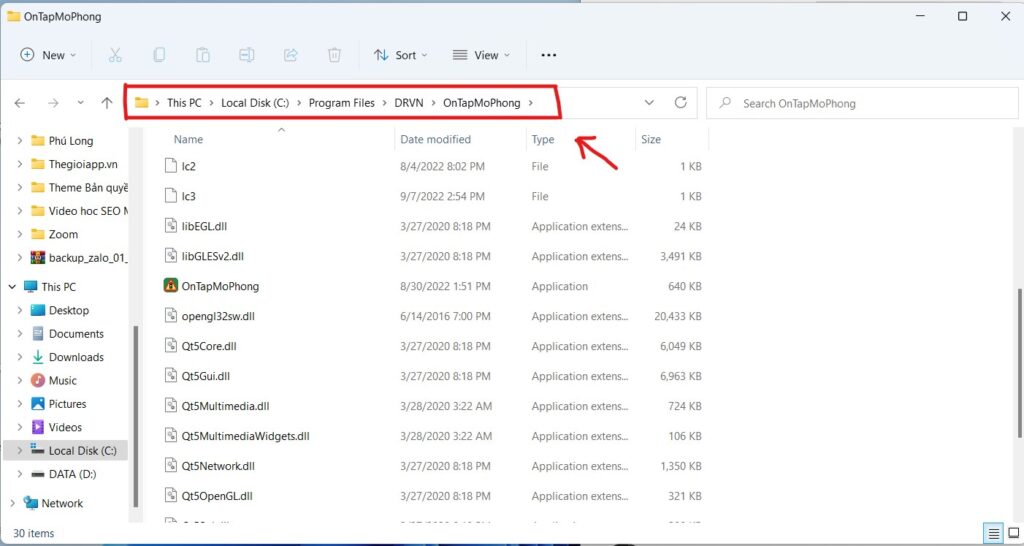
Task: Select Music in navigation pane
Action: (x=63, y=381)
